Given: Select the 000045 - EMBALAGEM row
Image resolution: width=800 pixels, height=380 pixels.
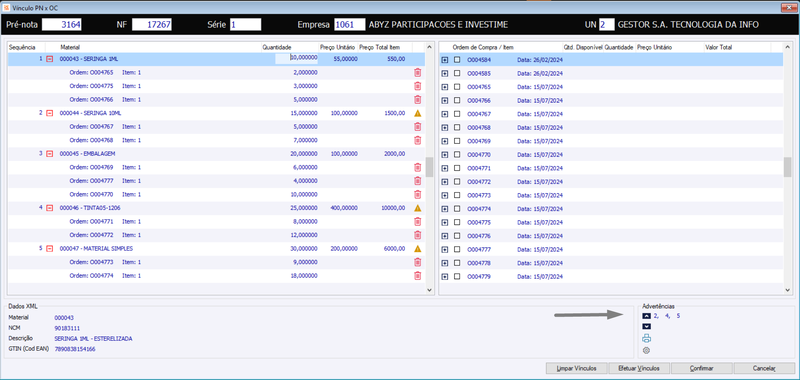Looking at the screenshot, I should tap(216, 154).
